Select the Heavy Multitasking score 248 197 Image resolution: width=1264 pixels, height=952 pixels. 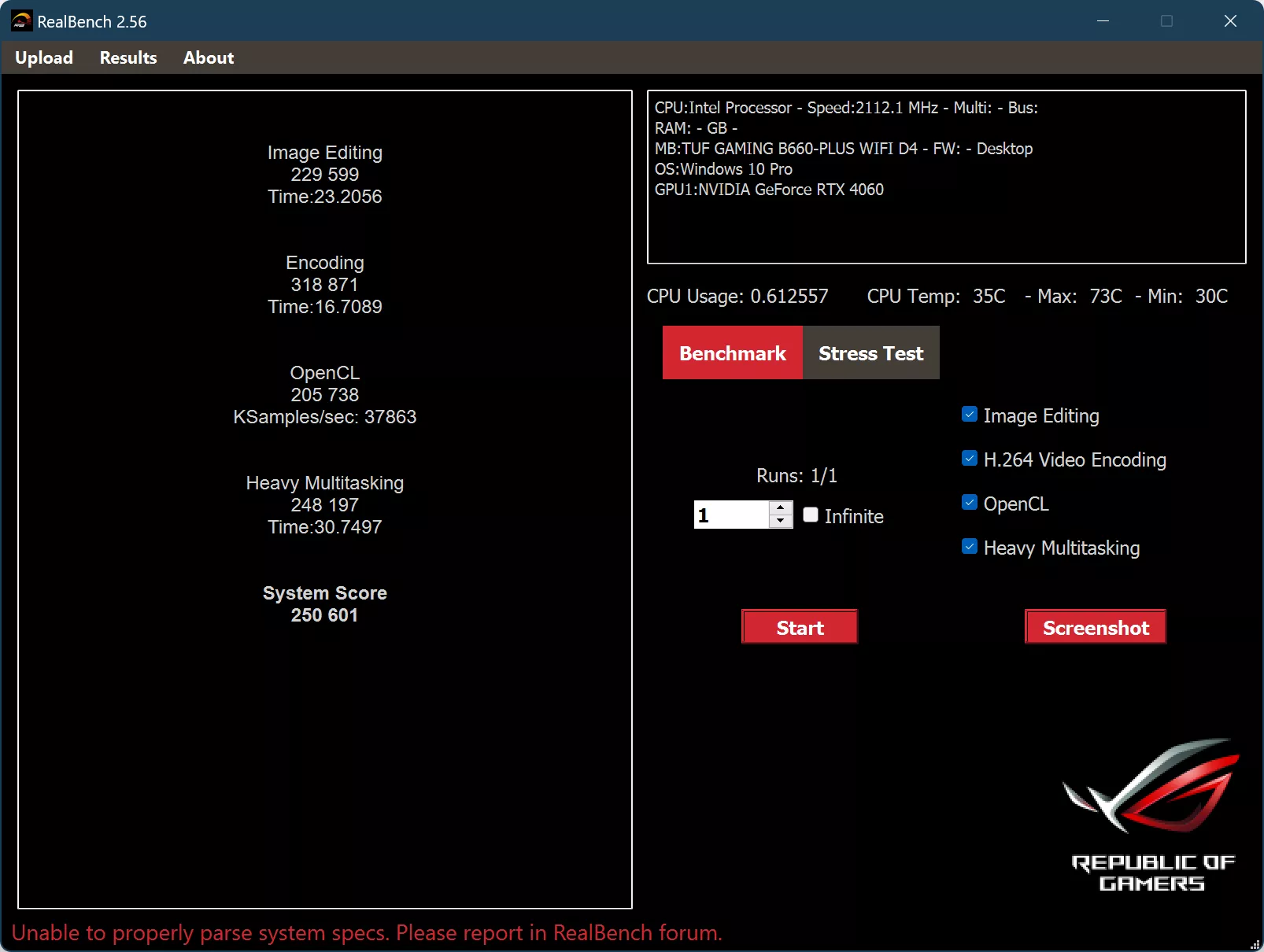pos(324,505)
